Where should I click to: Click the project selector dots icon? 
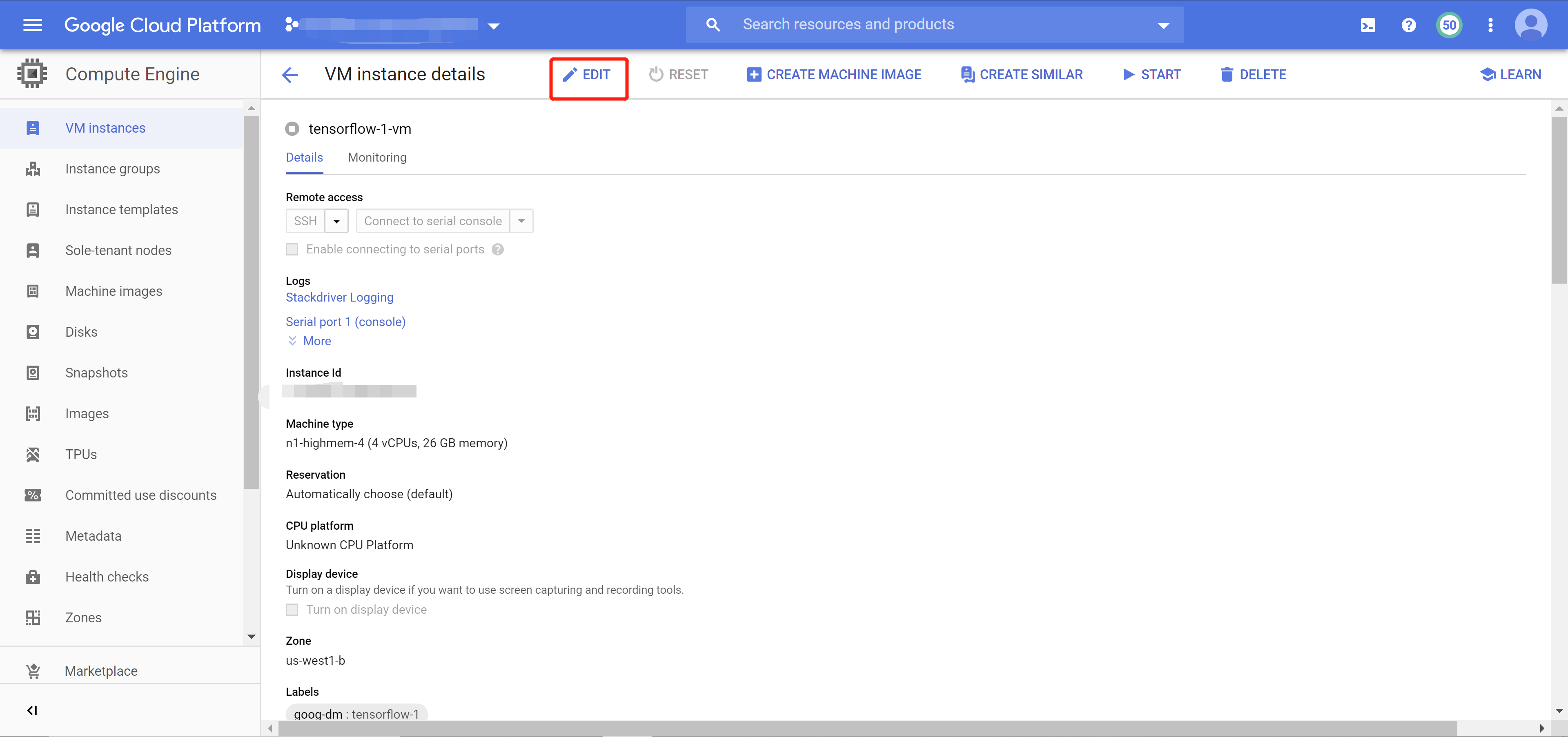pyautogui.click(x=292, y=24)
